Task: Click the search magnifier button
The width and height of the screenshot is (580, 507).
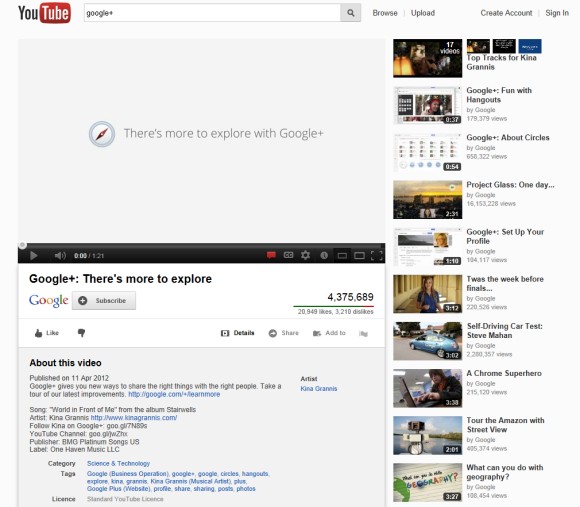Action: tap(350, 13)
